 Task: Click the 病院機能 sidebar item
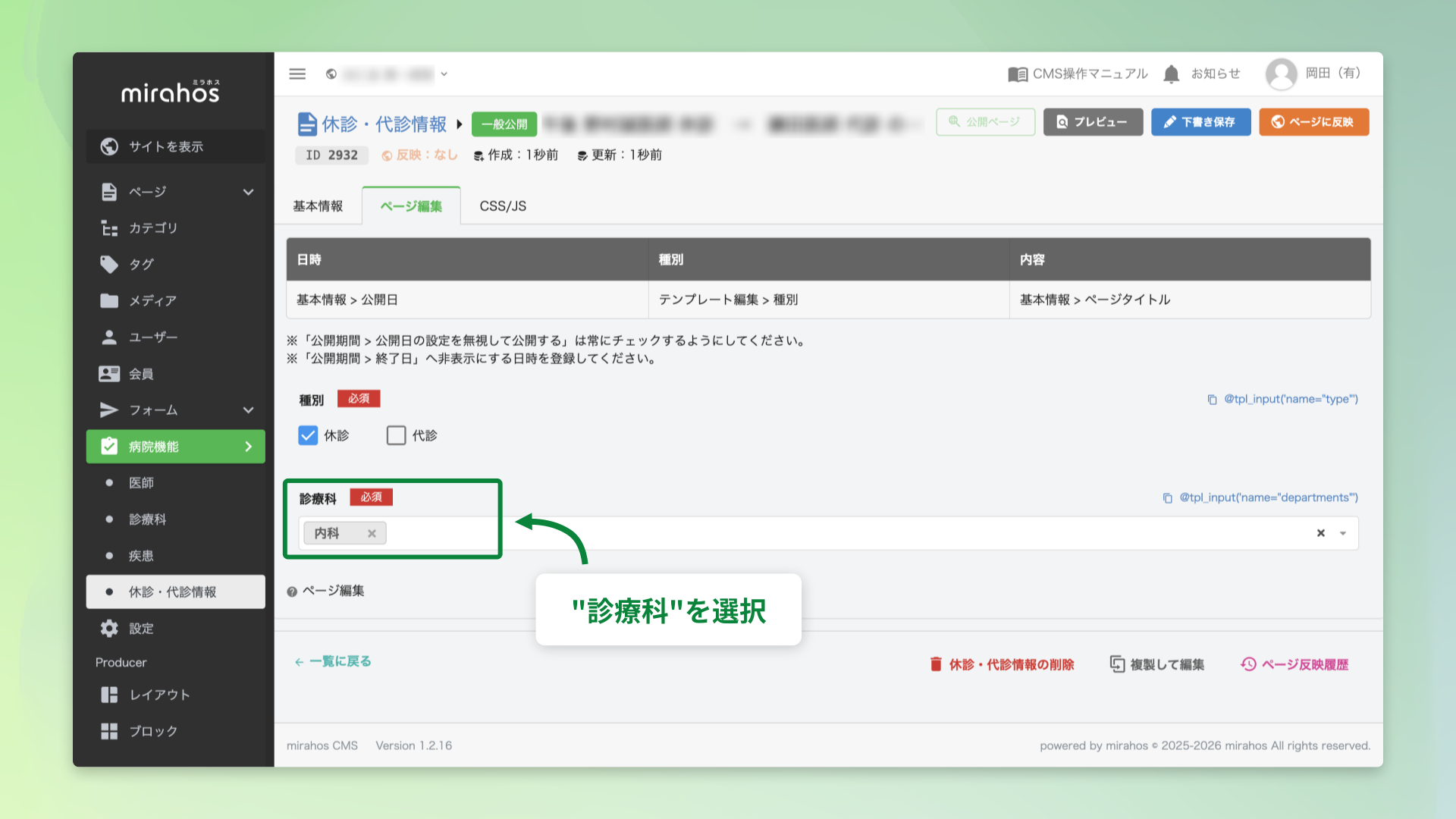[175, 447]
